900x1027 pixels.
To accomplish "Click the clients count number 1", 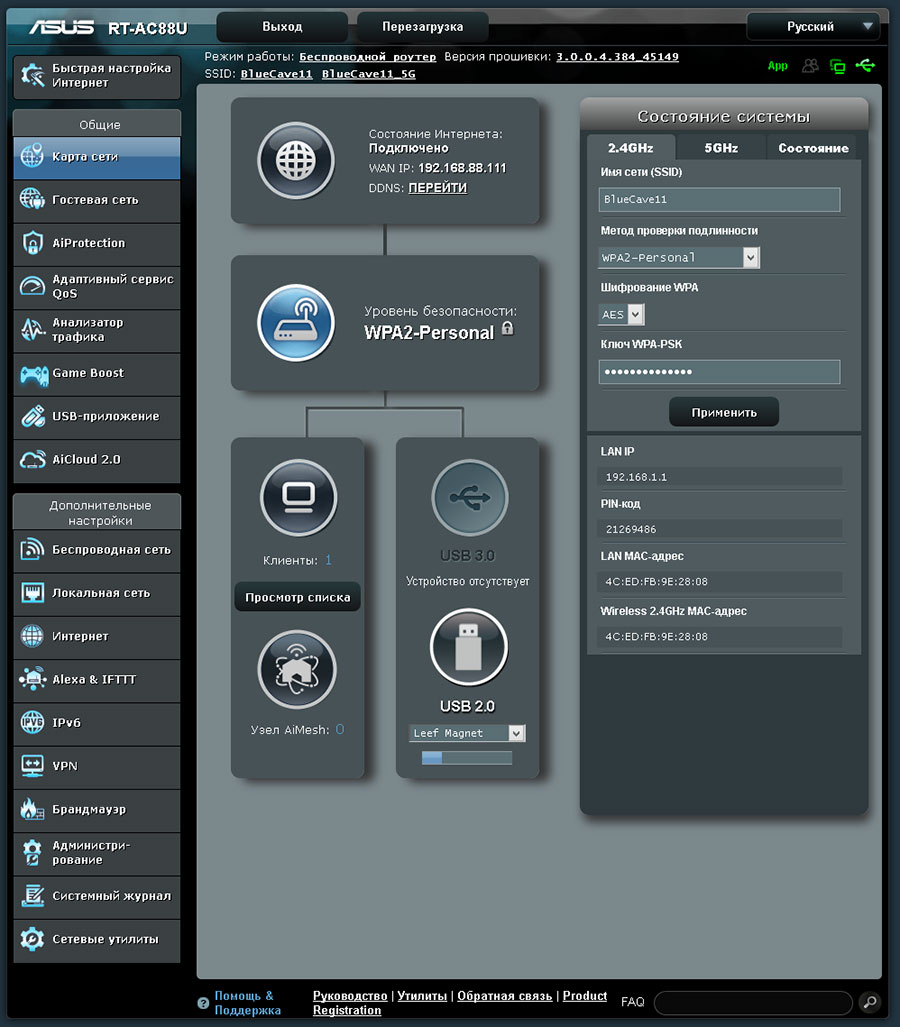I will [x=328, y=560].
